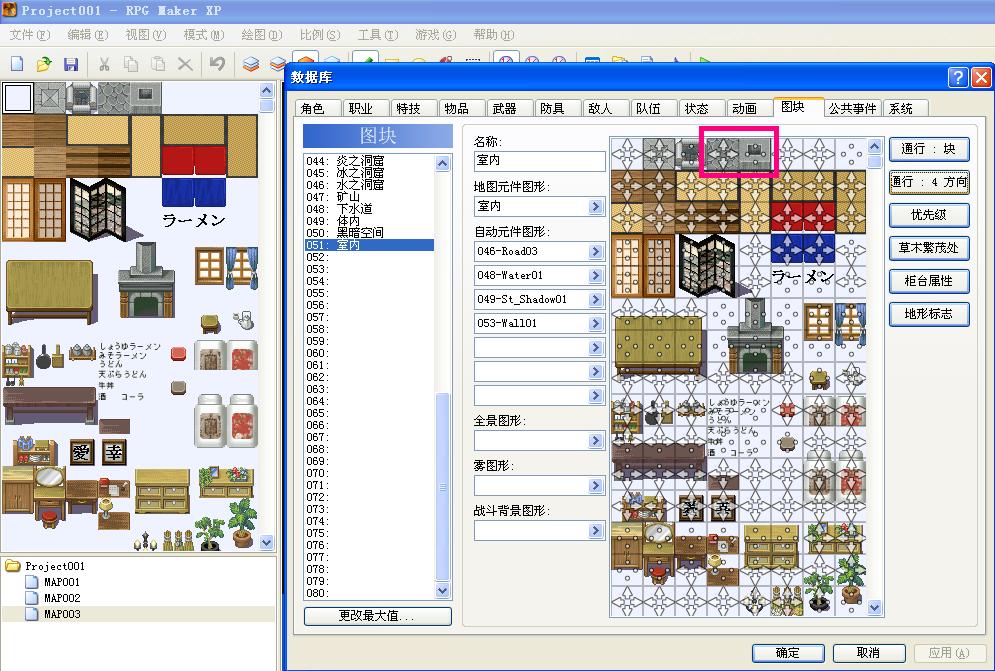Switch to 草木繁茂处 bush mode
995x671 pixels.
[928, 248]
